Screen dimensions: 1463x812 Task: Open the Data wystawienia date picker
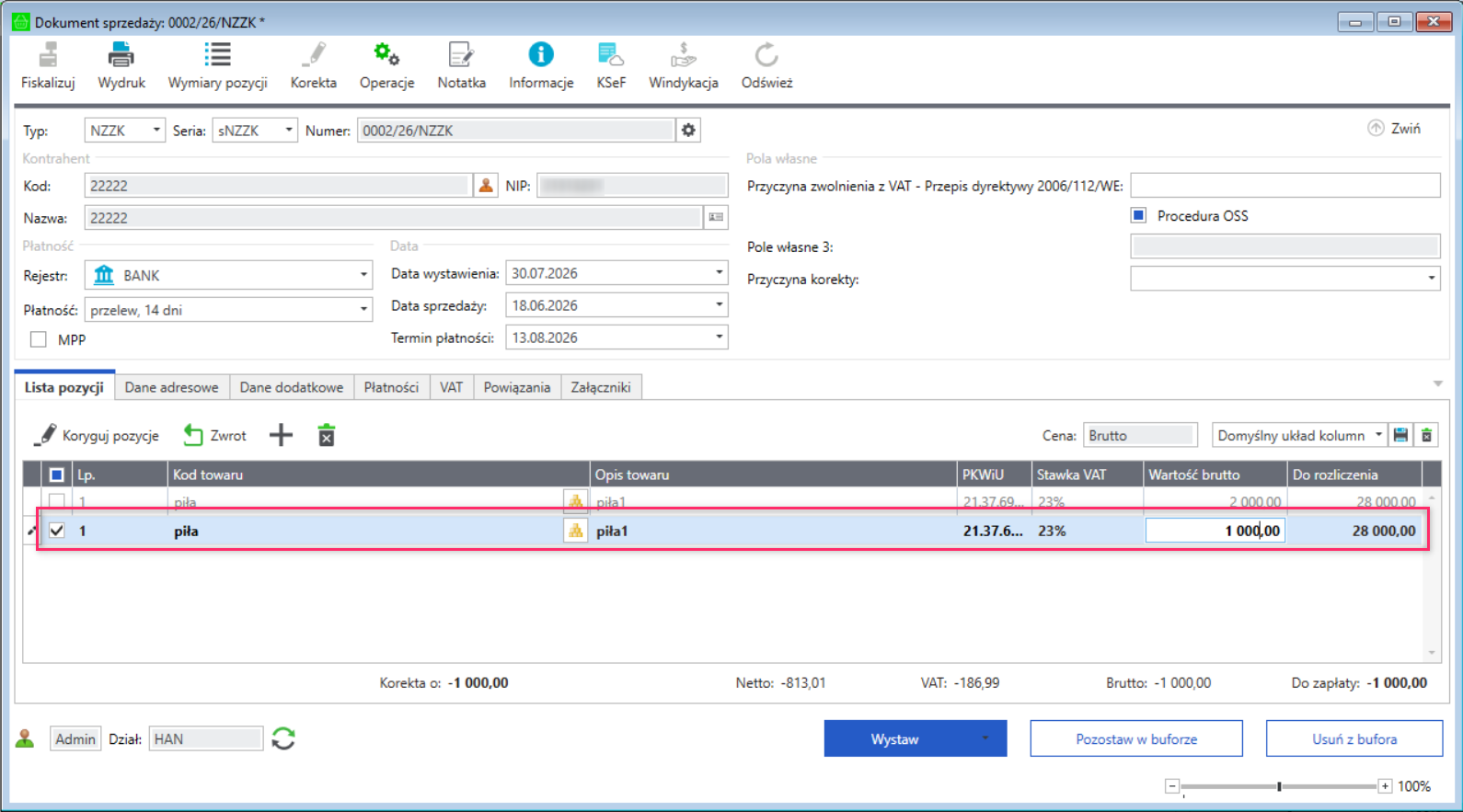pos(720,273)
